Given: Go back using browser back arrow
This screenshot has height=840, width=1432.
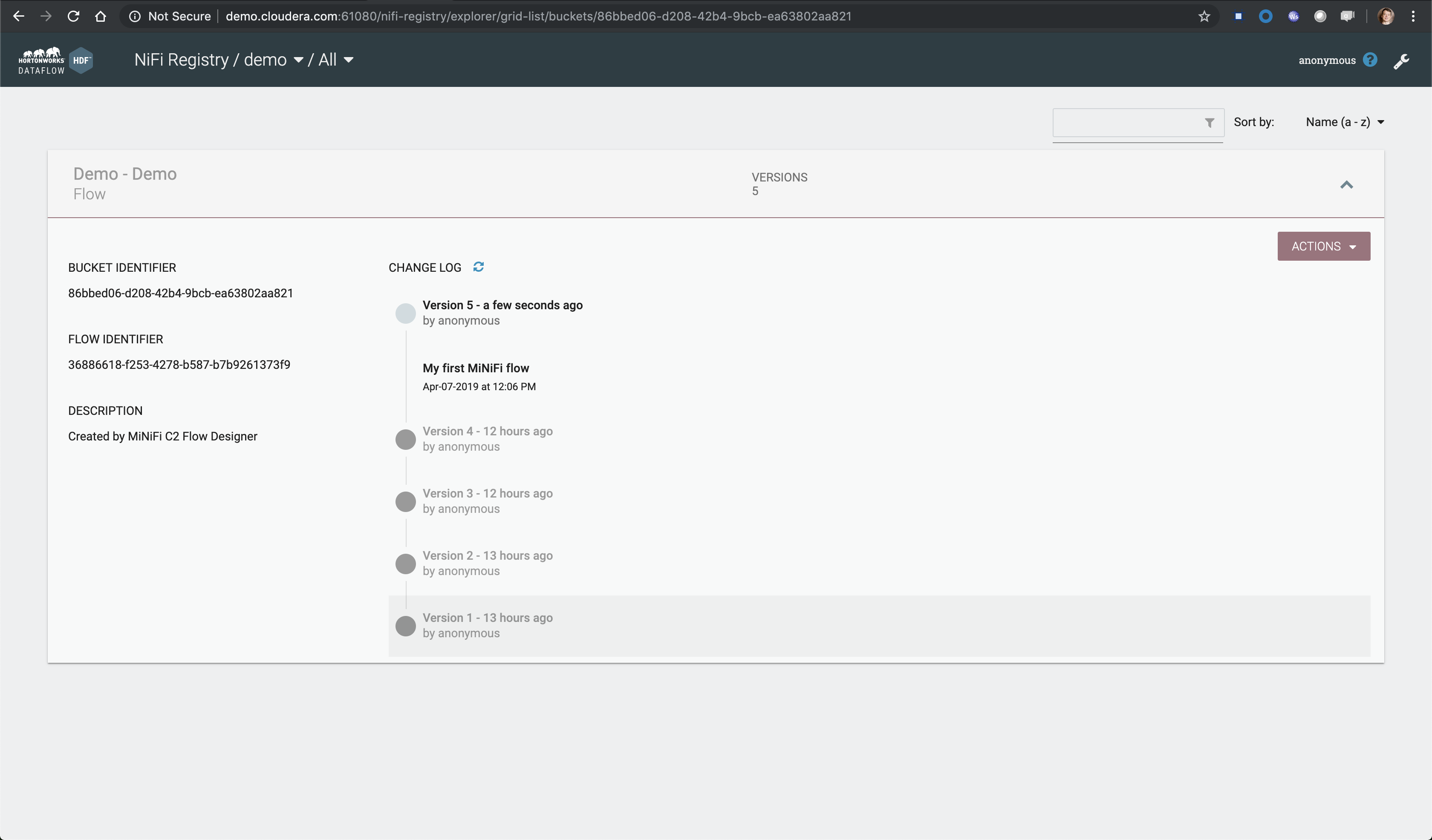Looking at the screenshot, I should pos(18,16).
